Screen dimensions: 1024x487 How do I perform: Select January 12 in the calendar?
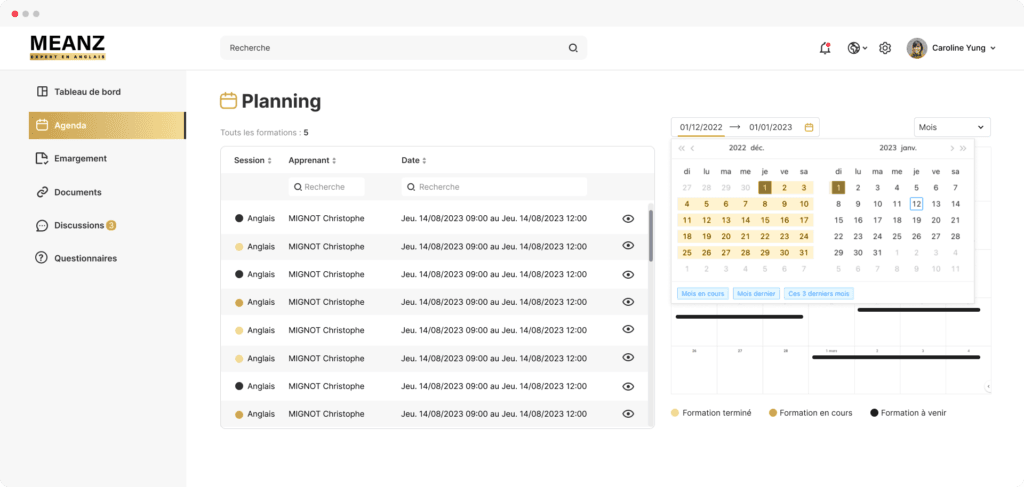pos(916,204)
